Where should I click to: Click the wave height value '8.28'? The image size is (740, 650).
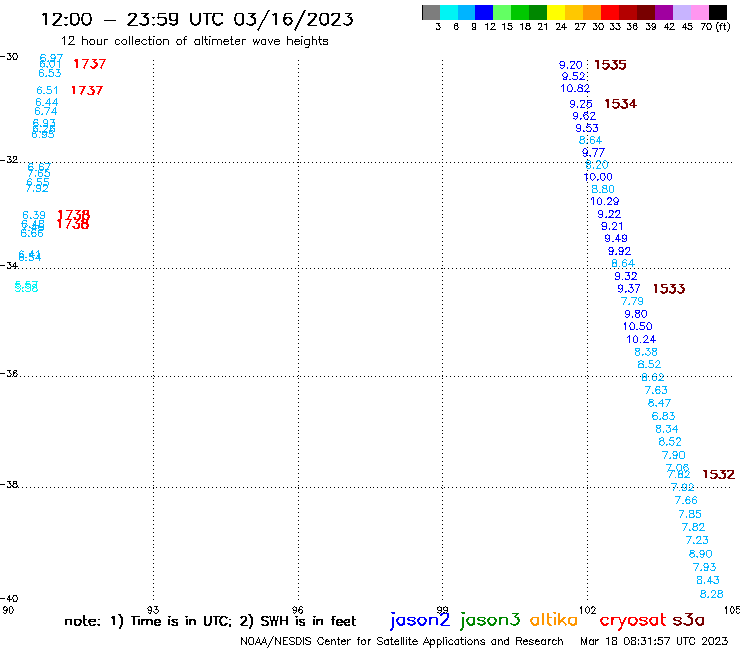point(711,594)
